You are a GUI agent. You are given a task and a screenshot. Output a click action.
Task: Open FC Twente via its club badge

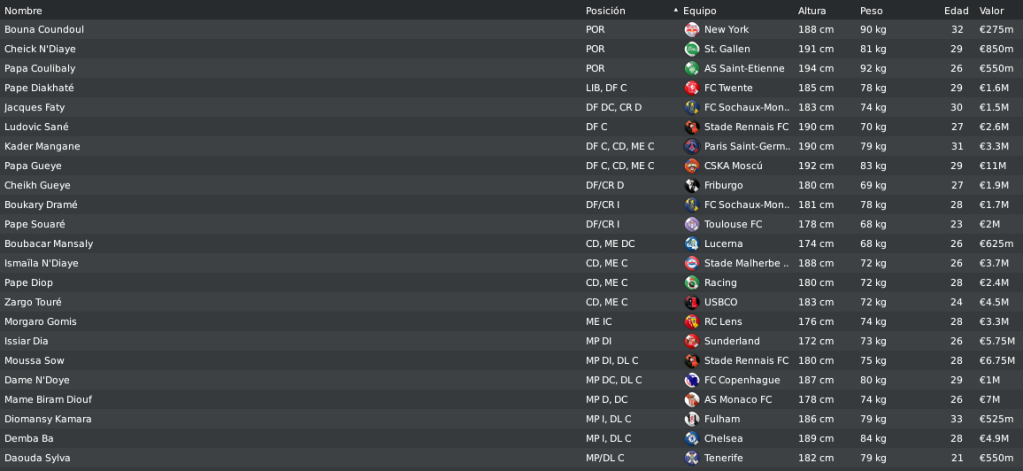tap(692, 88)
